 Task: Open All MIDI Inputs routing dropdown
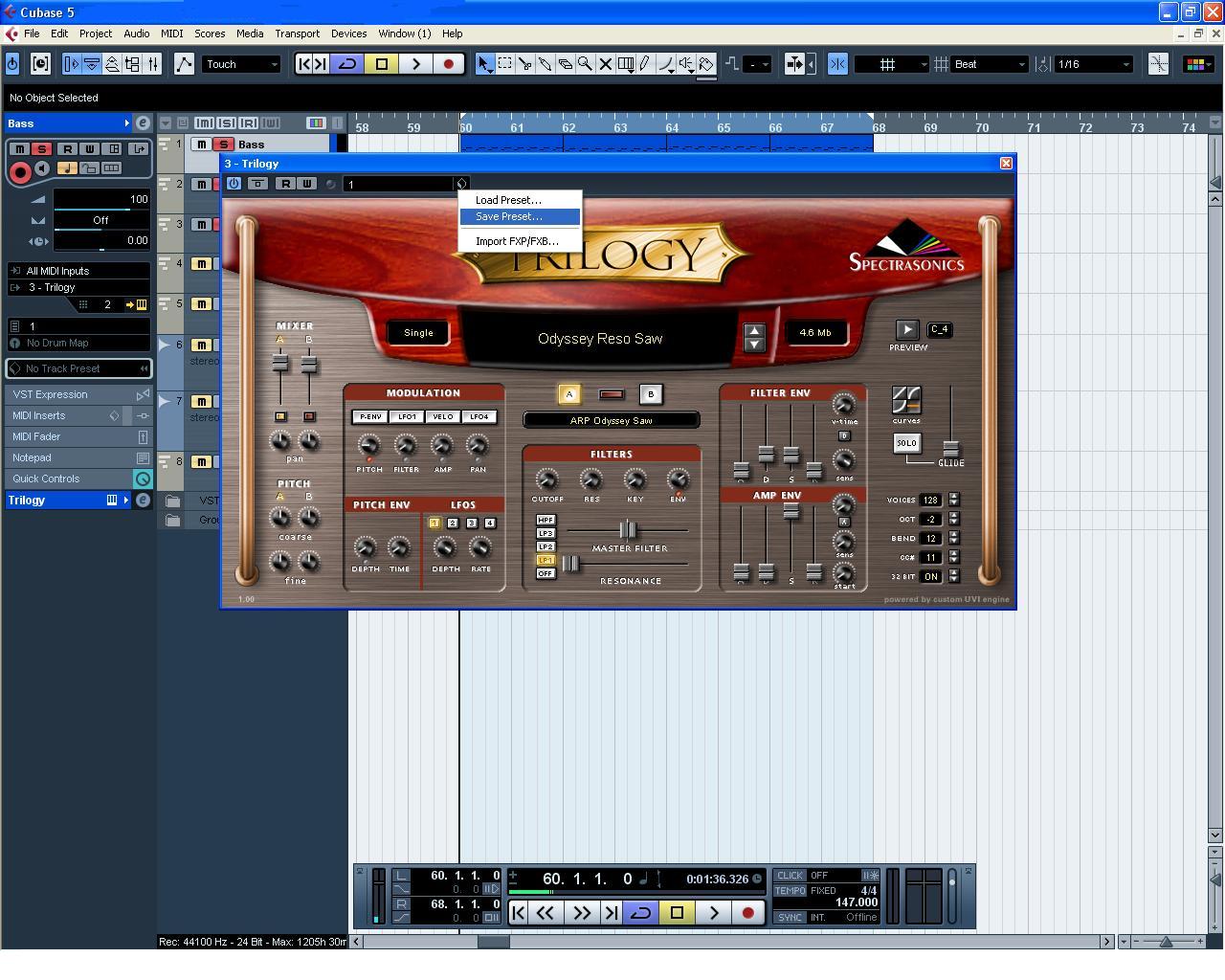(78, 271)
